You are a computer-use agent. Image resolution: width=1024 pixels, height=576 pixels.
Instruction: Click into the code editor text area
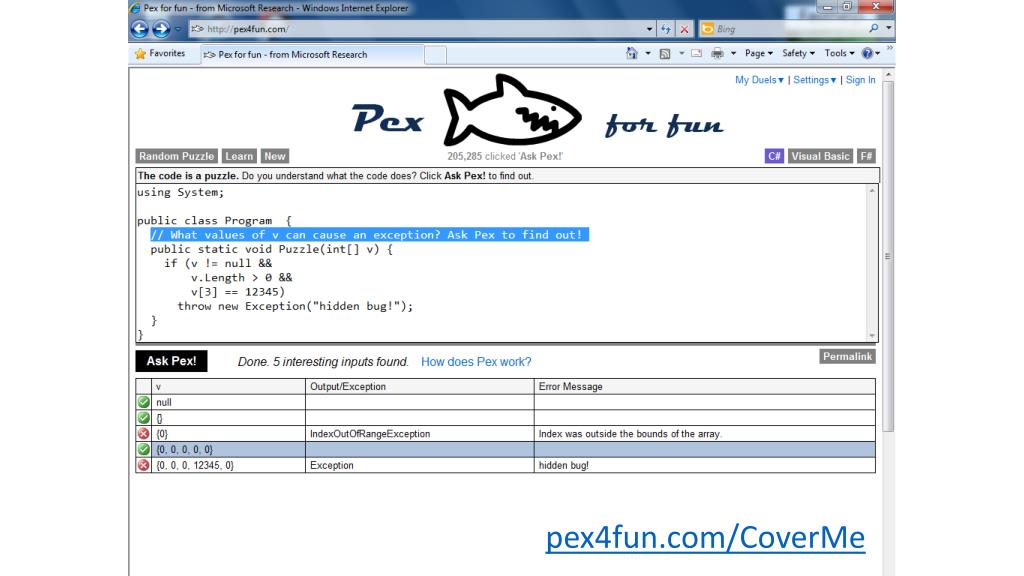501,263
